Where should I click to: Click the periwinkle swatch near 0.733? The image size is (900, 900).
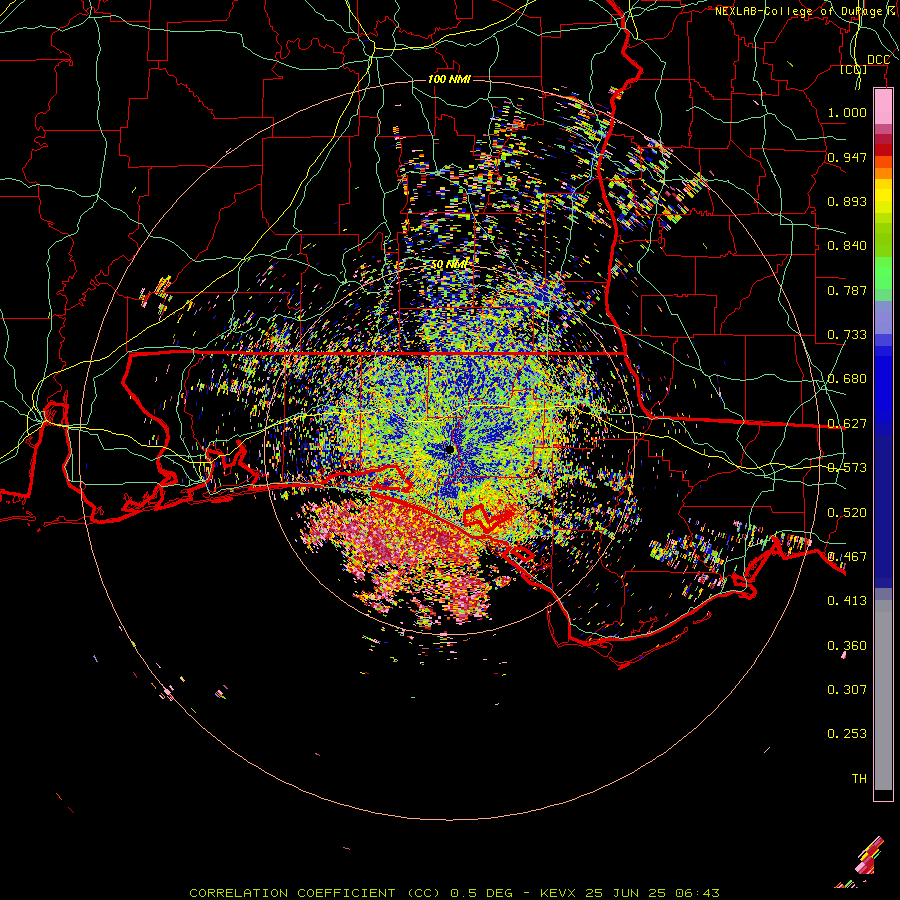click(x=883, y=318)
